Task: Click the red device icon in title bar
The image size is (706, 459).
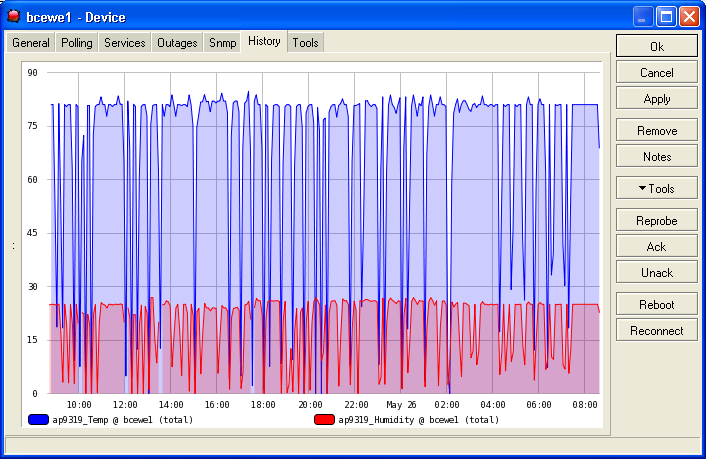Action: 14,17
